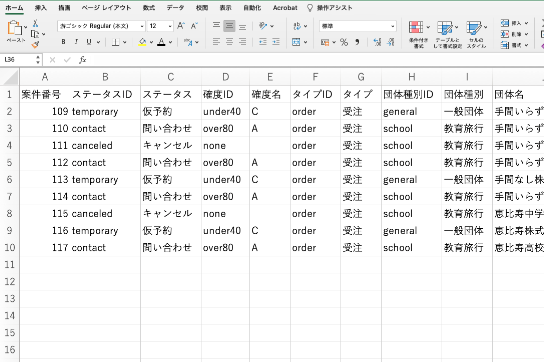Click the currency format icon
Image resolution: width=544 pixels, height=362 pixels.
tap(325, 42)
